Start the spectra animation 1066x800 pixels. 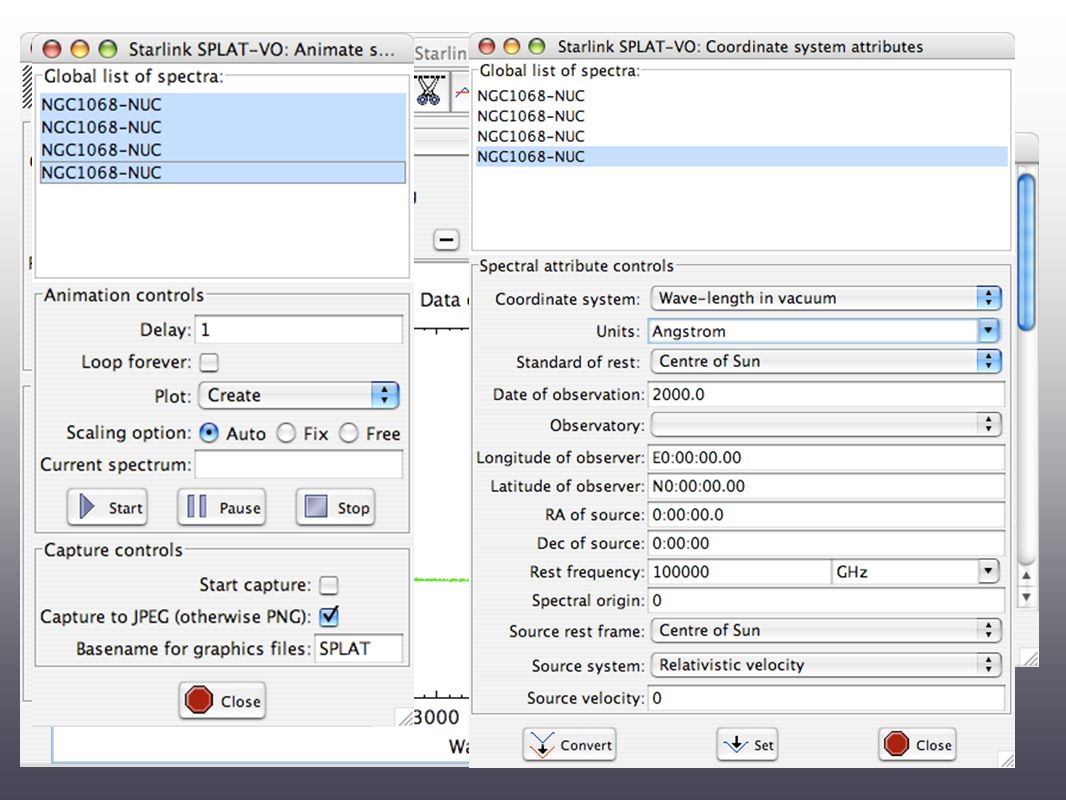click(x=107, y=507)
